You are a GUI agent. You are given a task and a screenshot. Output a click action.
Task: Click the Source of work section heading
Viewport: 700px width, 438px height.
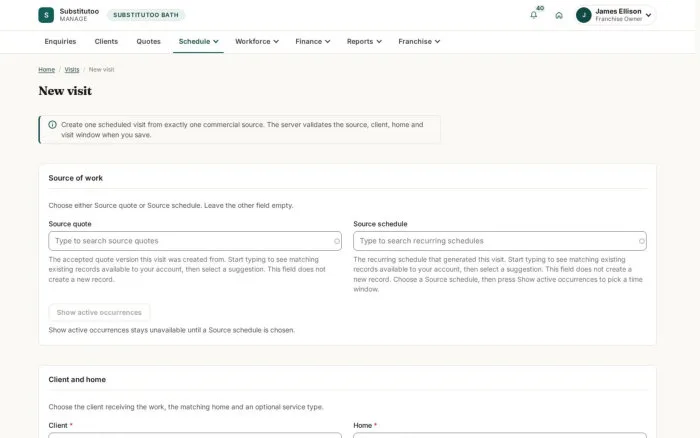(75, 178)
